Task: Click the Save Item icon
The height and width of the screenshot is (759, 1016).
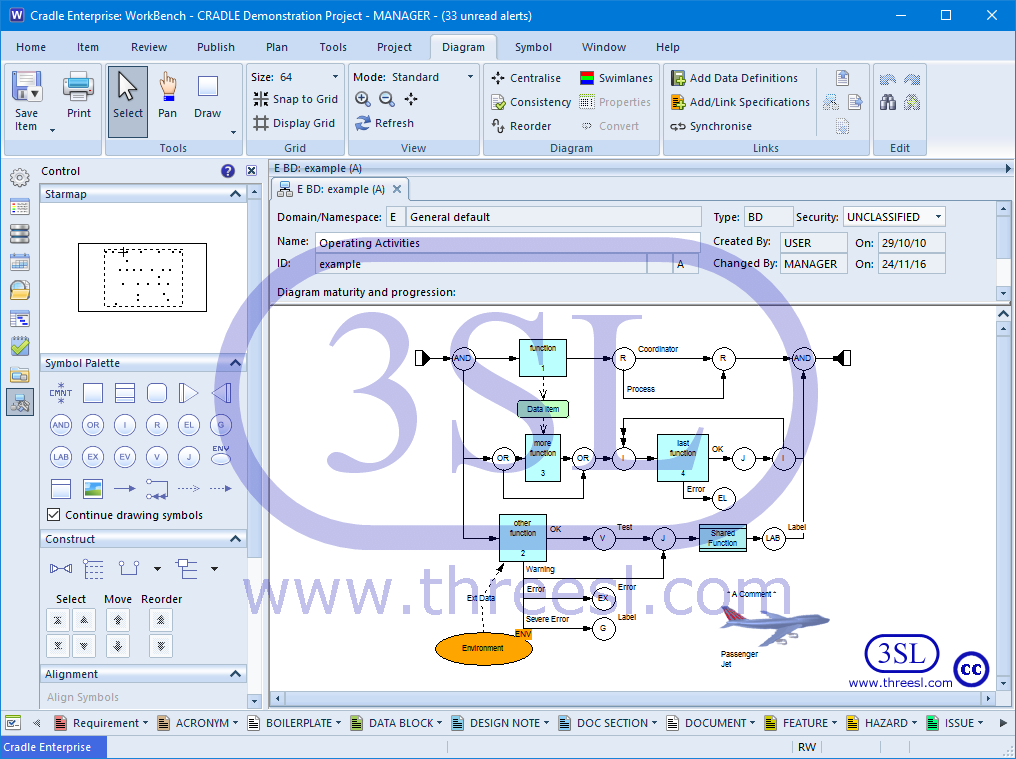Action: (x=27, y=87)
